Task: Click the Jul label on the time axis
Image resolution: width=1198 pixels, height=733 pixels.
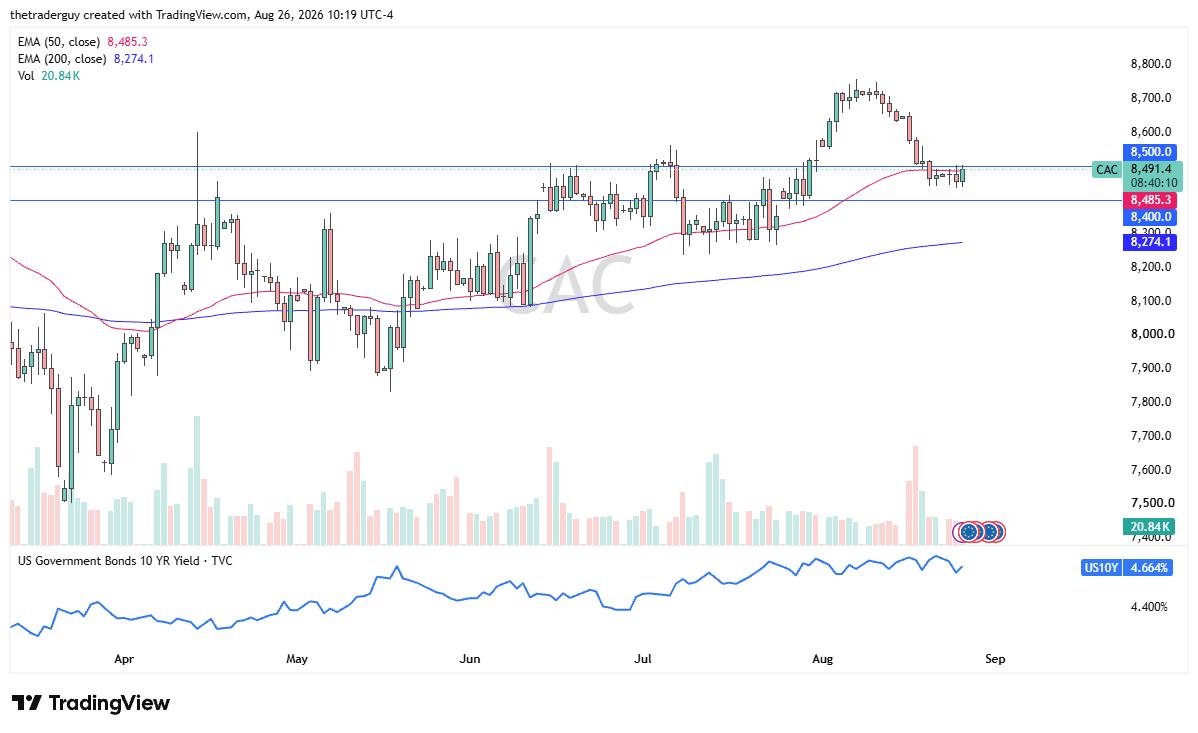Action: tap(643, 658)
